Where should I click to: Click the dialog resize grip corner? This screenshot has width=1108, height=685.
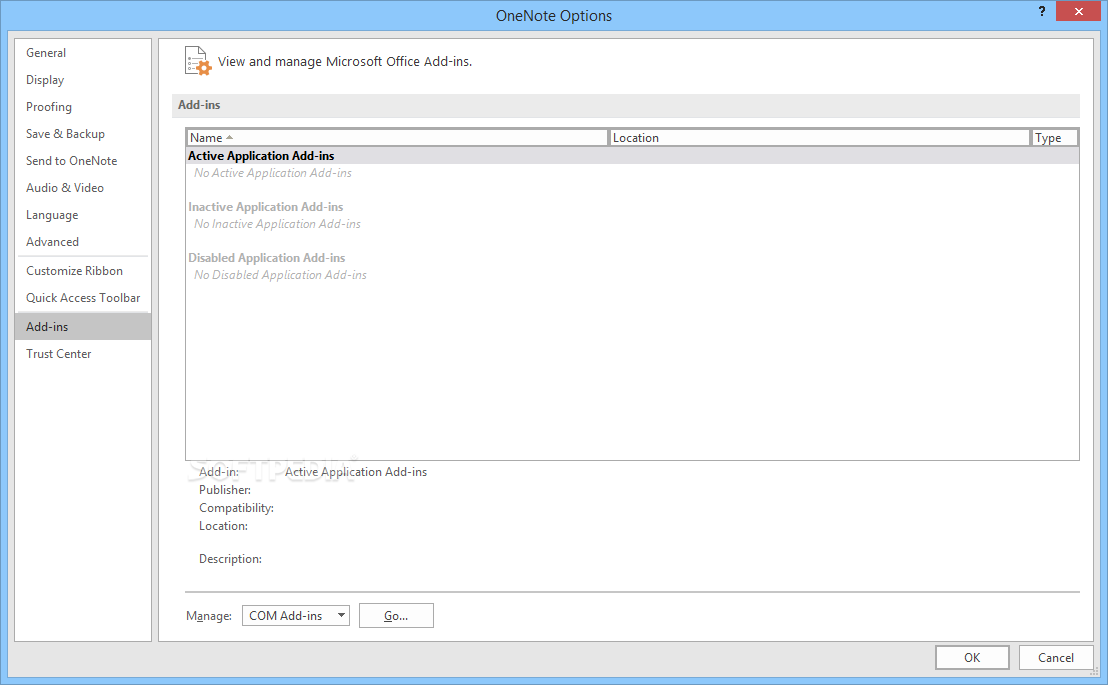(x=1095, y=672)
